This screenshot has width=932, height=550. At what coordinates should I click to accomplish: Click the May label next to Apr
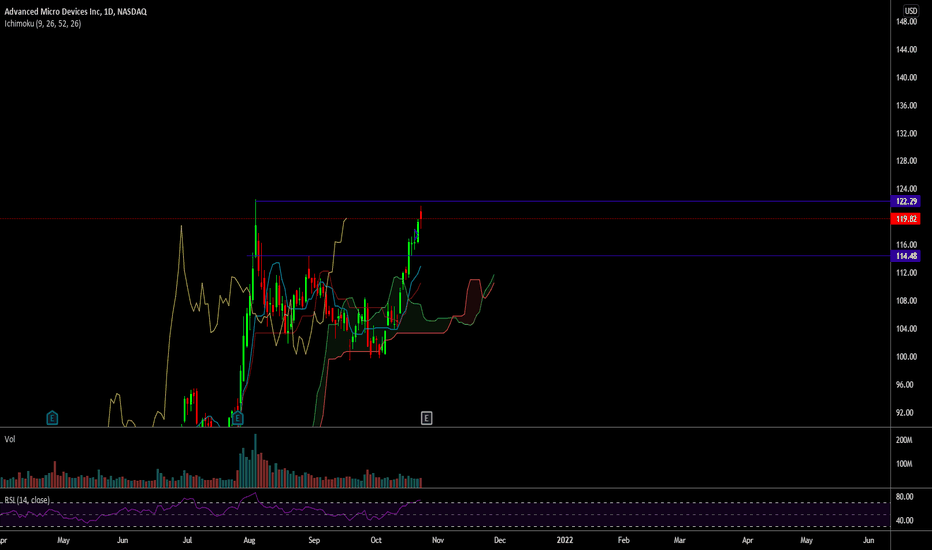pyautogui.click(x=63, y=540)
